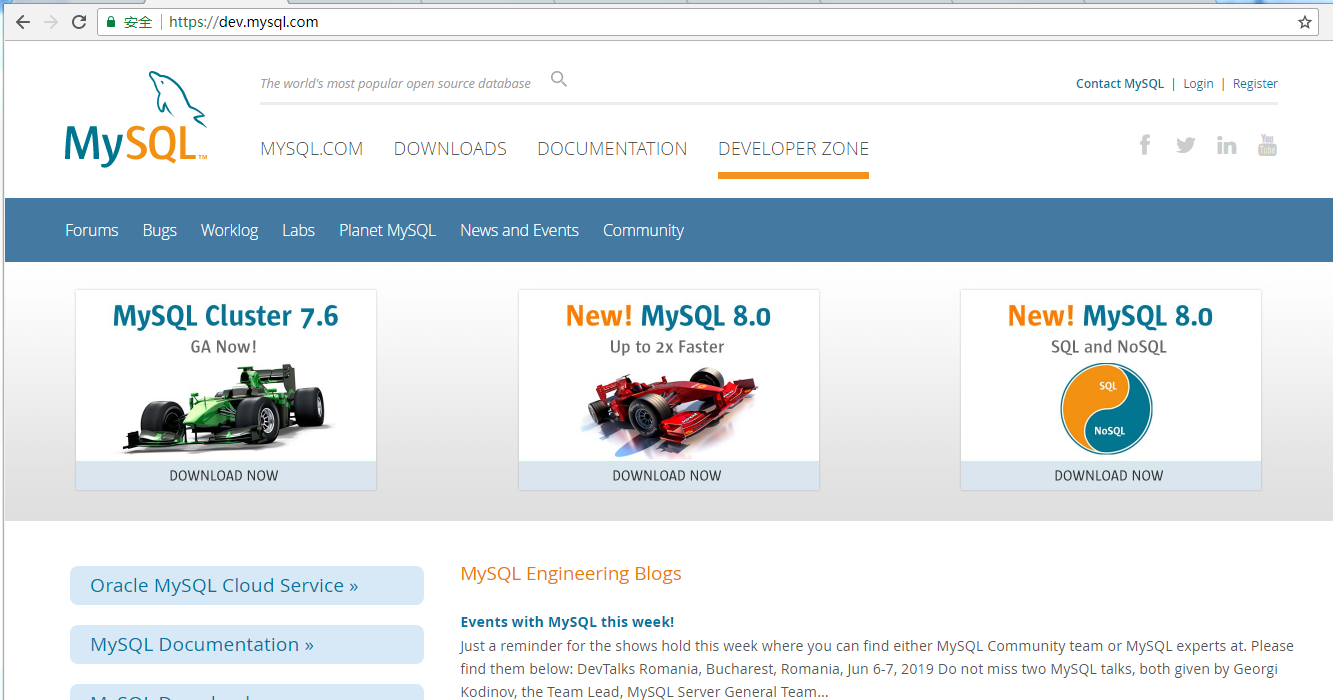1333x700 pixels.
Task: Open MySQL Documentation sidebar button
Action: [247, 645]
